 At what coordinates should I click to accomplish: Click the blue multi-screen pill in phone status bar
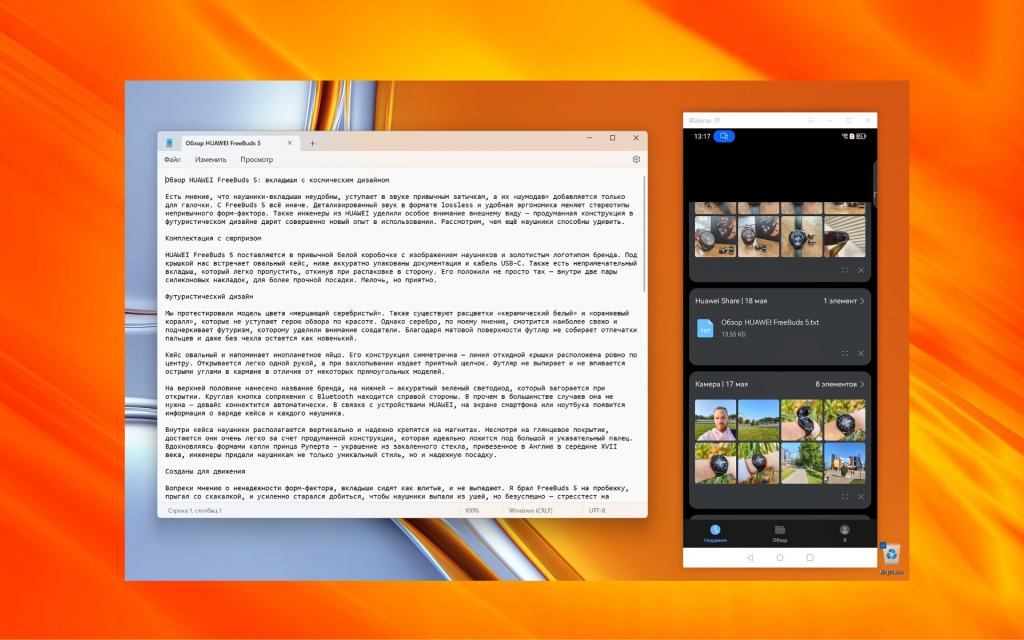tap(724, 136)
